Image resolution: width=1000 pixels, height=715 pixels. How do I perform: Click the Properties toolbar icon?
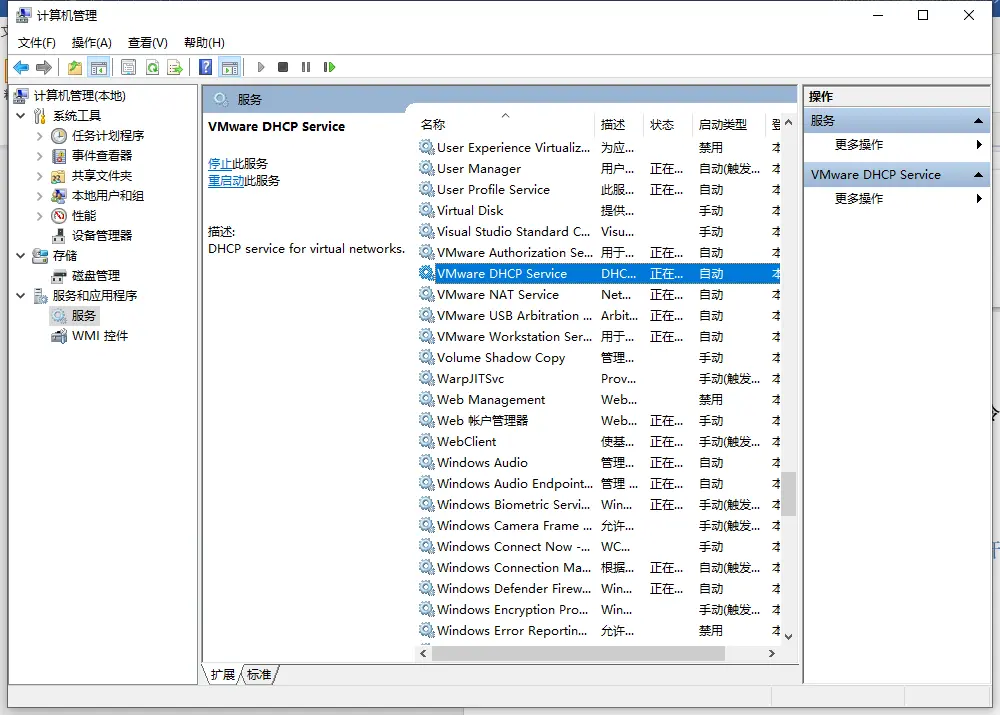(x=128, y=67)
